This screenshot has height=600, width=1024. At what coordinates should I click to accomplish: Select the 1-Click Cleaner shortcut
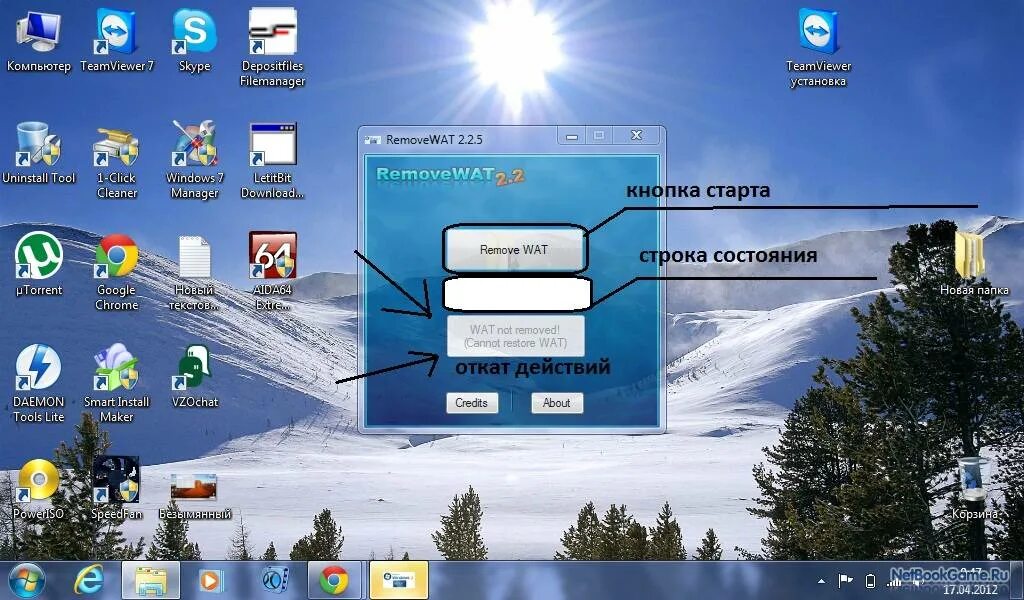click(117, 161)
